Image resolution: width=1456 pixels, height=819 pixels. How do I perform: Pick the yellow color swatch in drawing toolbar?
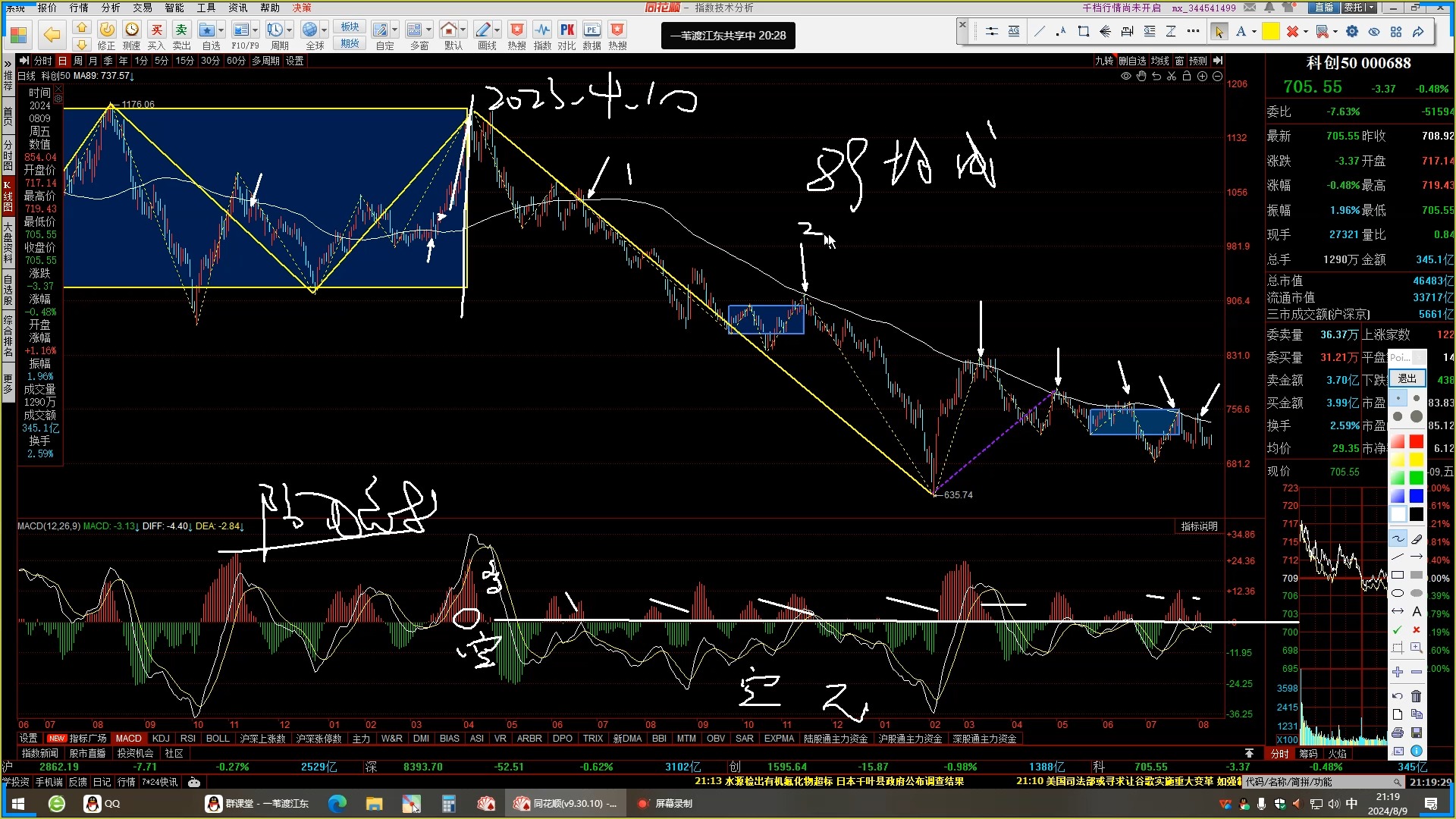(1271, 31)
